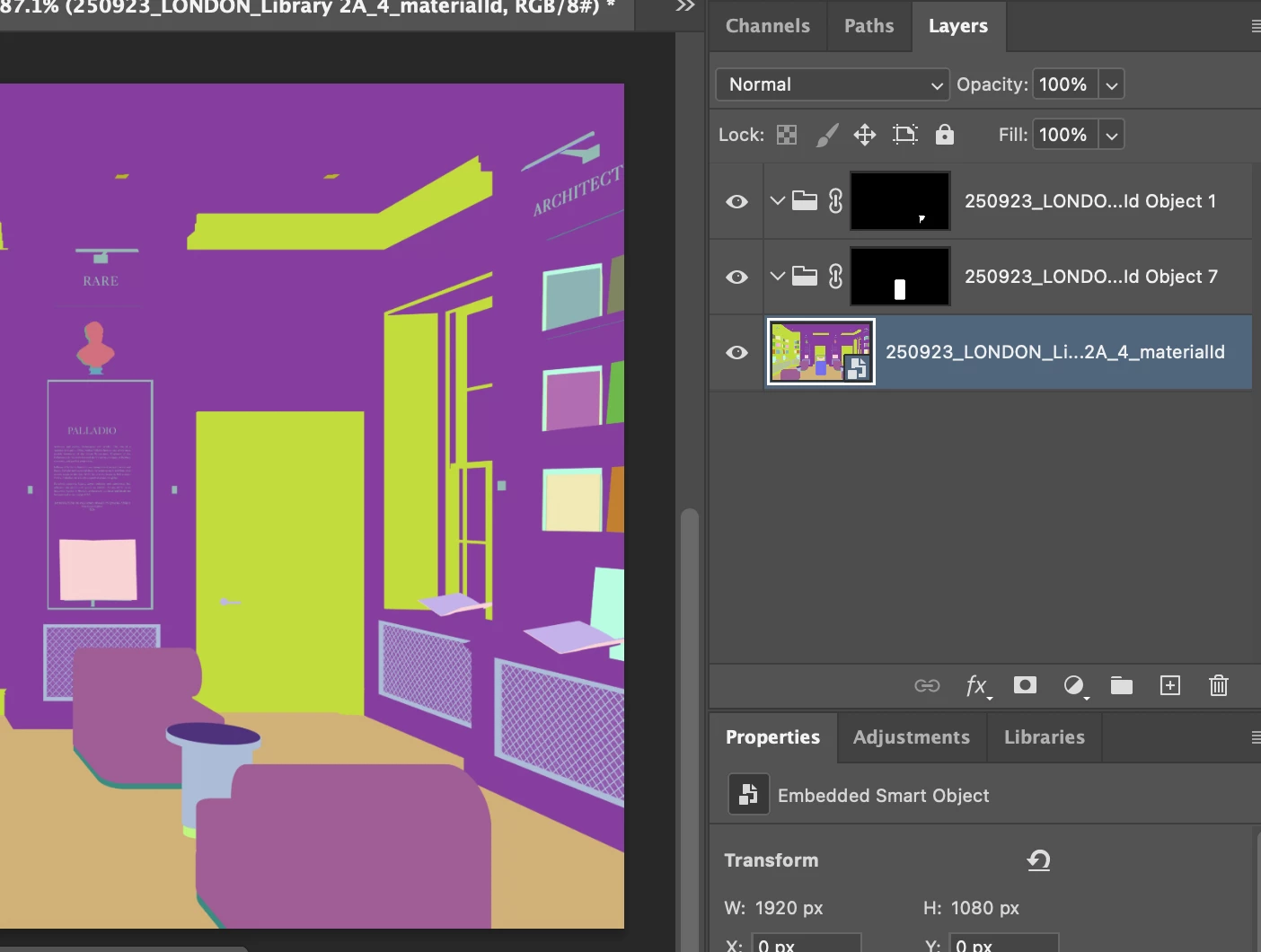
Task: Link layers icon at panel bottom
Action: (x=927, y=686)
